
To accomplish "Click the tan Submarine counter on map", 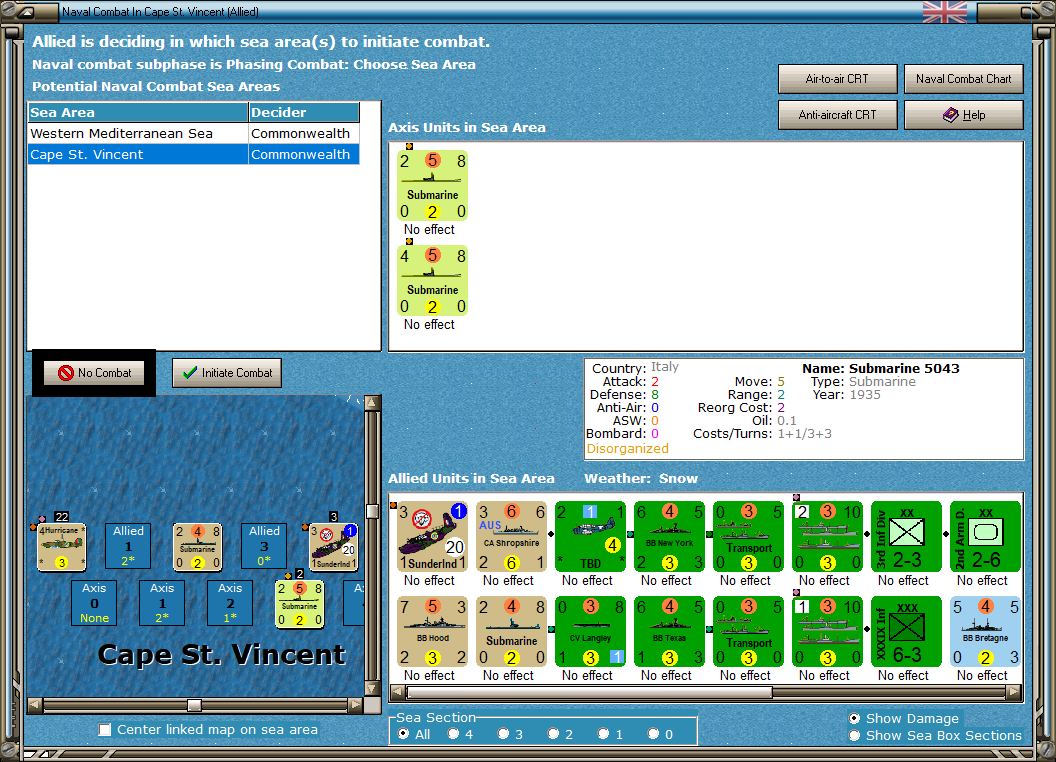I will point(197,547).
